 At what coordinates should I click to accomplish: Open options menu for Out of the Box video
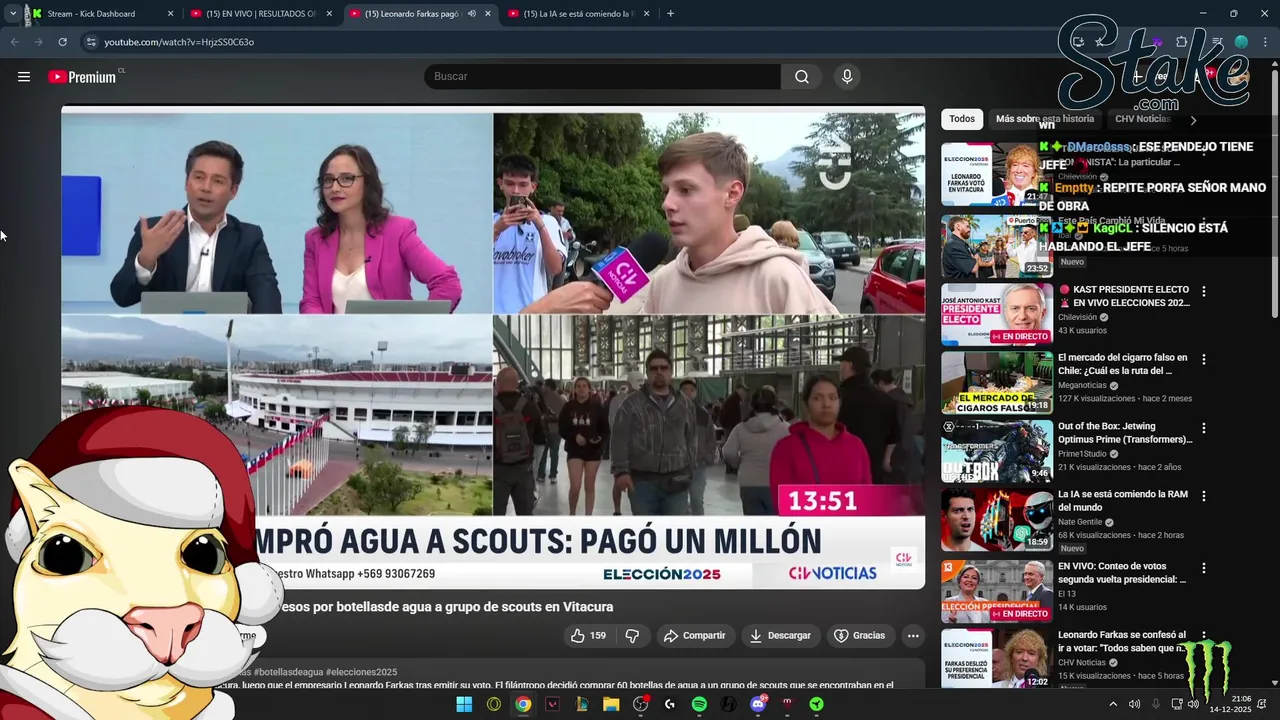click(1204, 428)
